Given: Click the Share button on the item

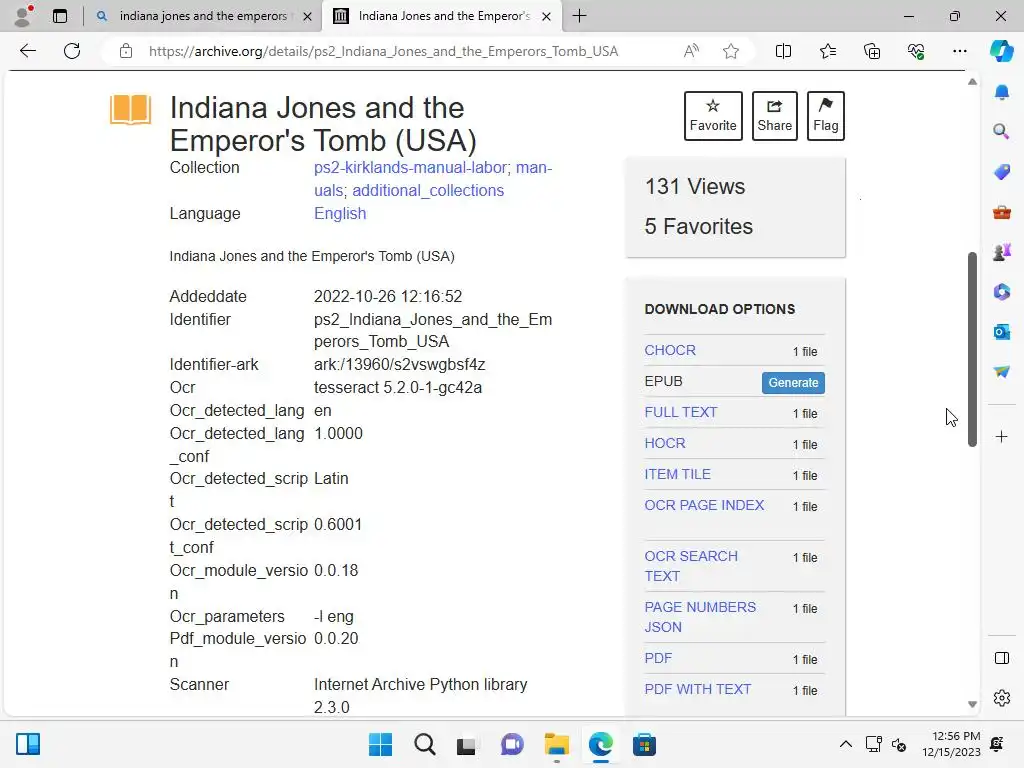Looking at the screenshot, I should [775, 116].
